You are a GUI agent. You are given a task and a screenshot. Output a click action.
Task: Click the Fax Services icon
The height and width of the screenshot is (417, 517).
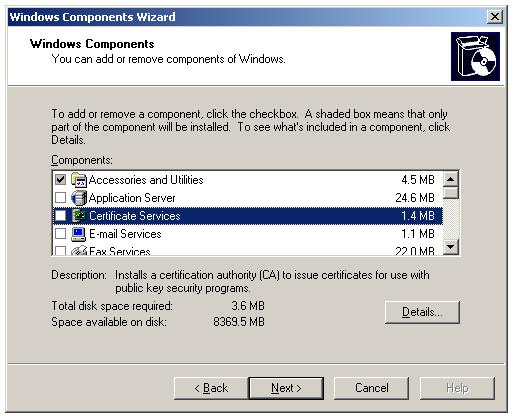(79, 251)
